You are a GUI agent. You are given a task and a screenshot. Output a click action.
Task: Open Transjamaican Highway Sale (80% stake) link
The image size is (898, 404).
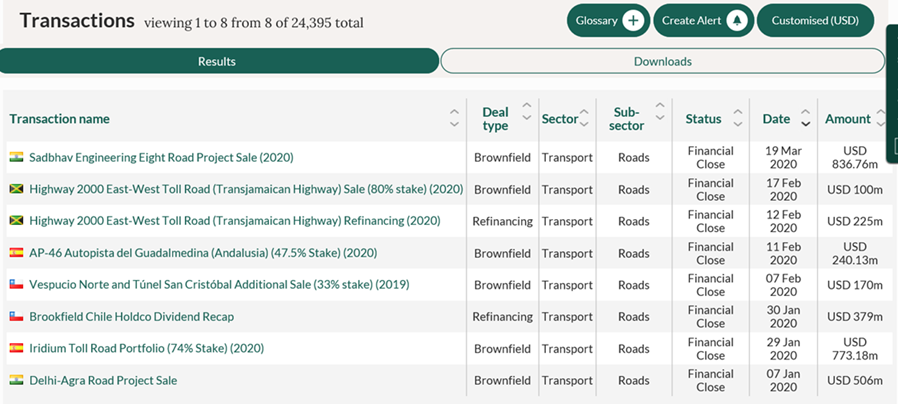click(246, 189)
